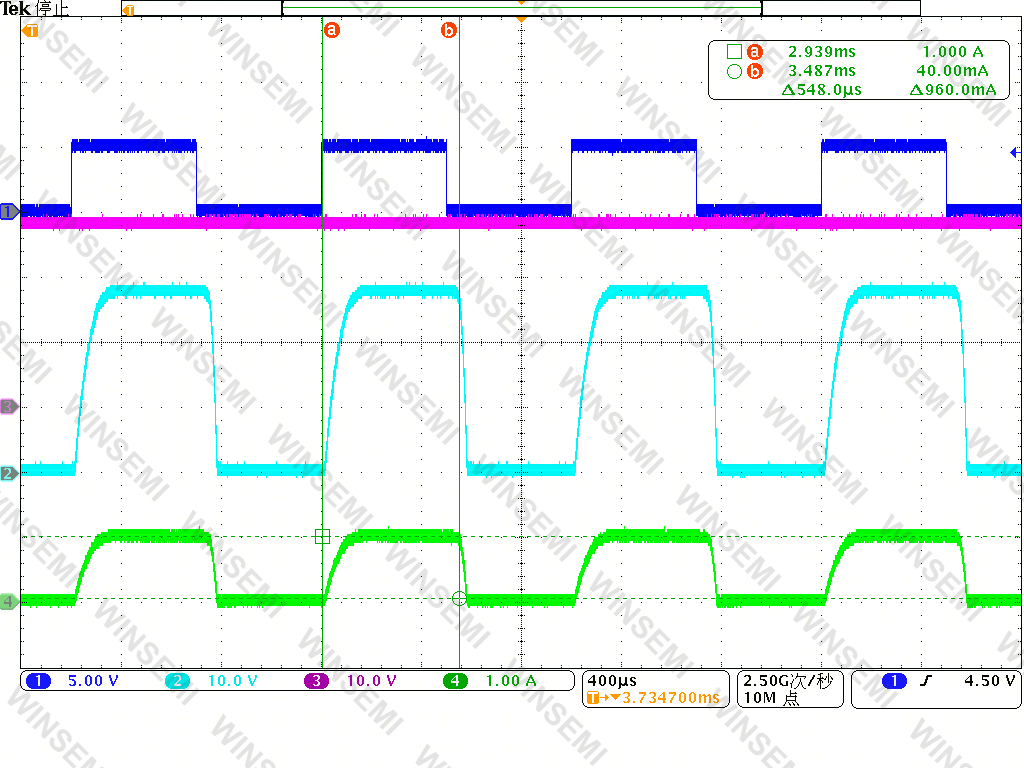The width and height of the screenshot is (1024, 768).
Task: Click the channel 2 ground marker
Action: pyautogui.click(x=9, y=473)
